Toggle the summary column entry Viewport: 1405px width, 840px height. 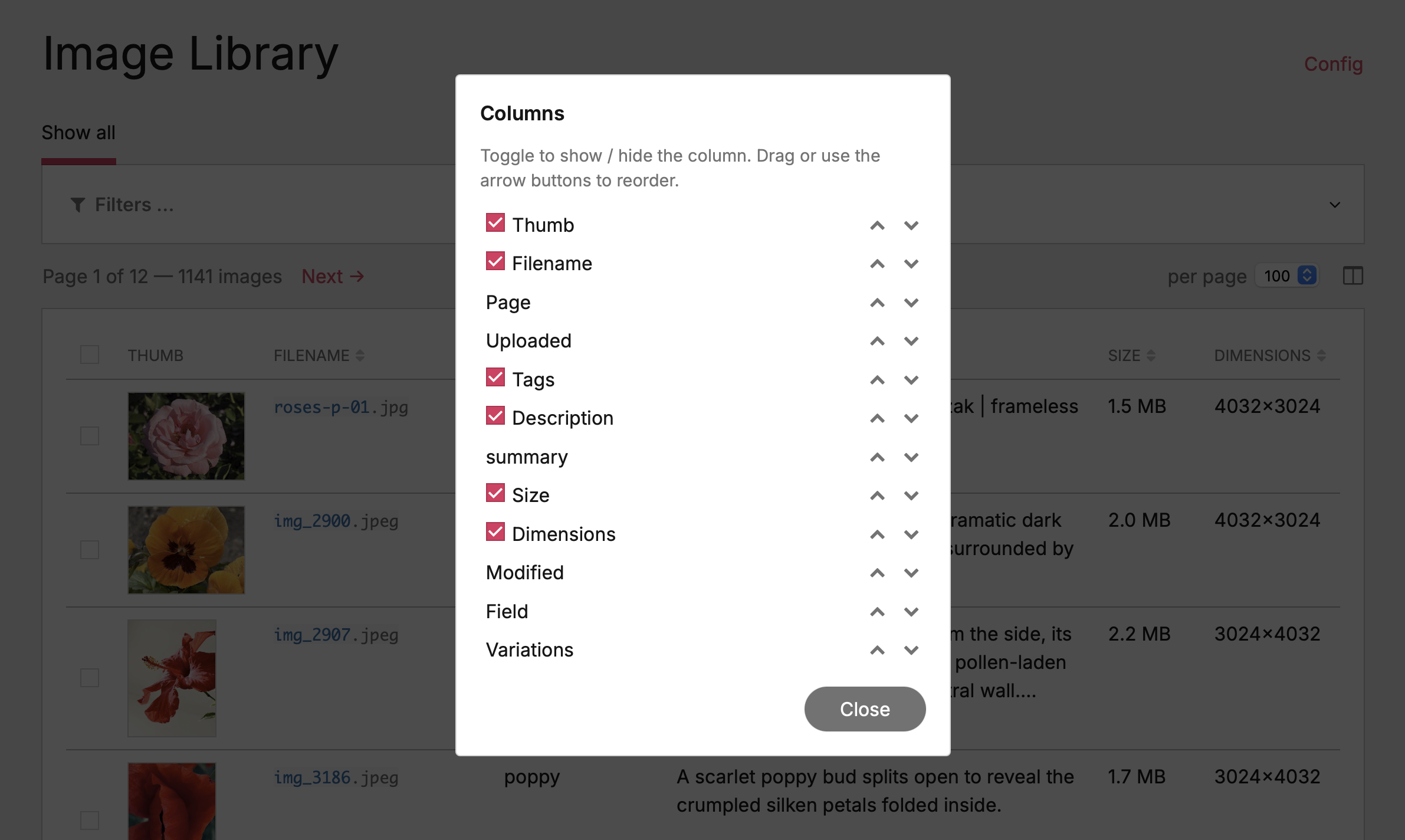click(527, 457)
